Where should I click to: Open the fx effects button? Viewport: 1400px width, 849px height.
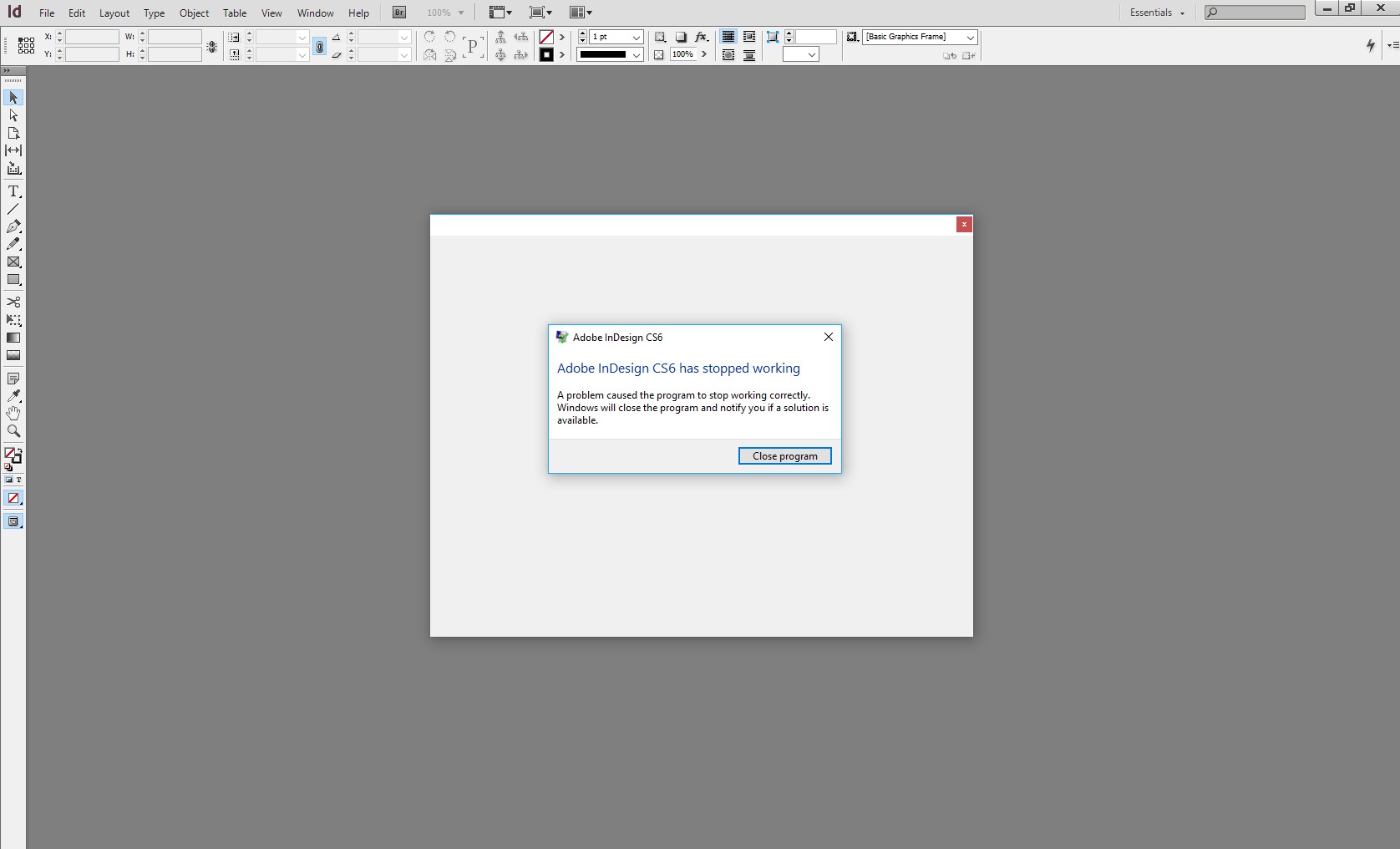coord(702,37)
